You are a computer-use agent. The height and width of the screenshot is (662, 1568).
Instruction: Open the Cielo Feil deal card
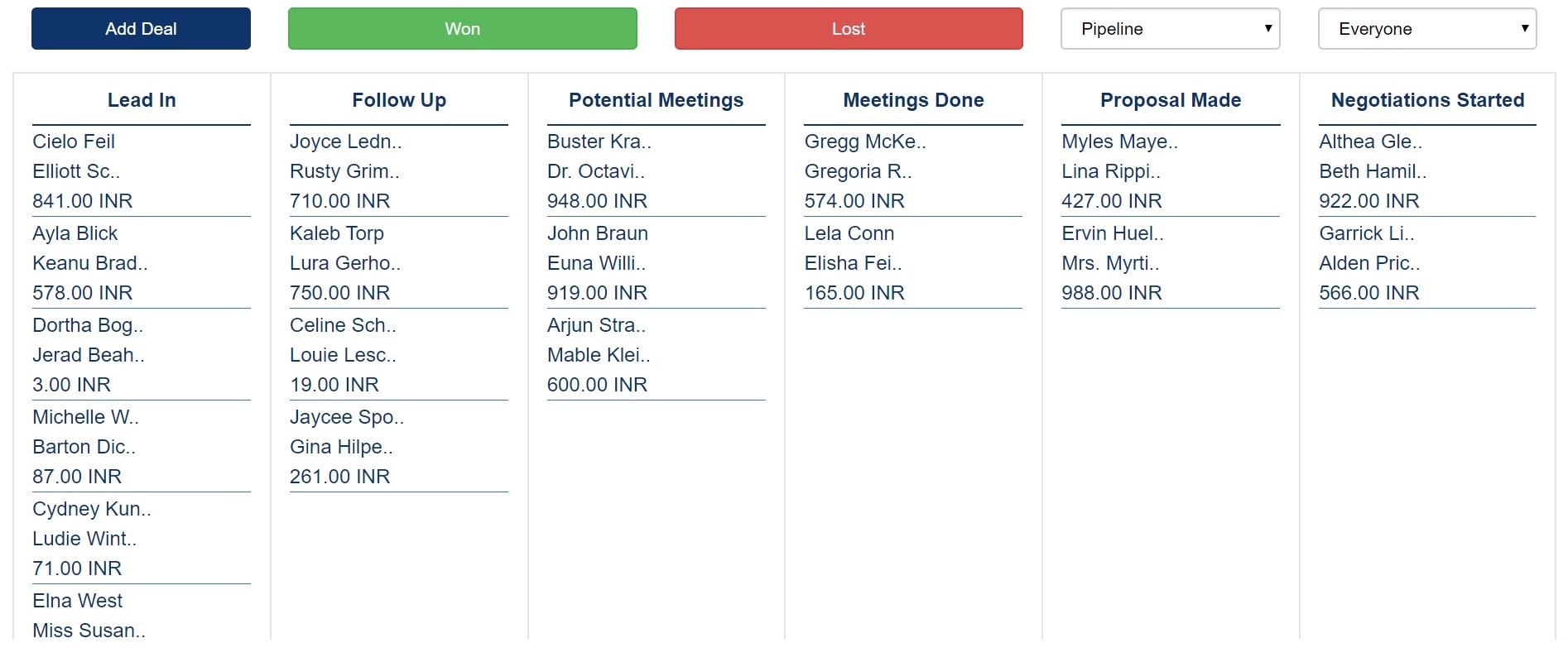73,142
